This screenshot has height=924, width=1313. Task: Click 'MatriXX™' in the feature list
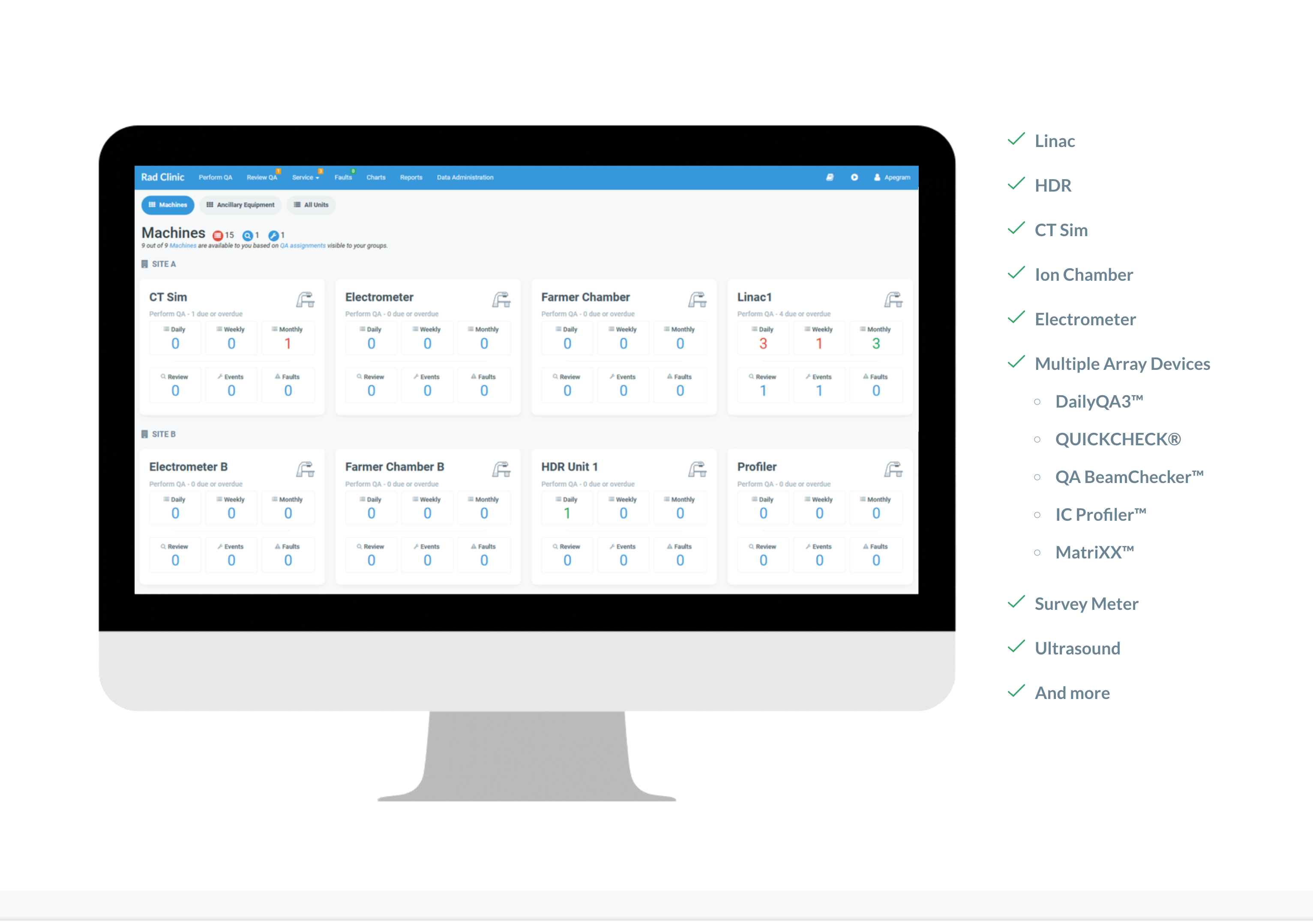click(1094, 552)
